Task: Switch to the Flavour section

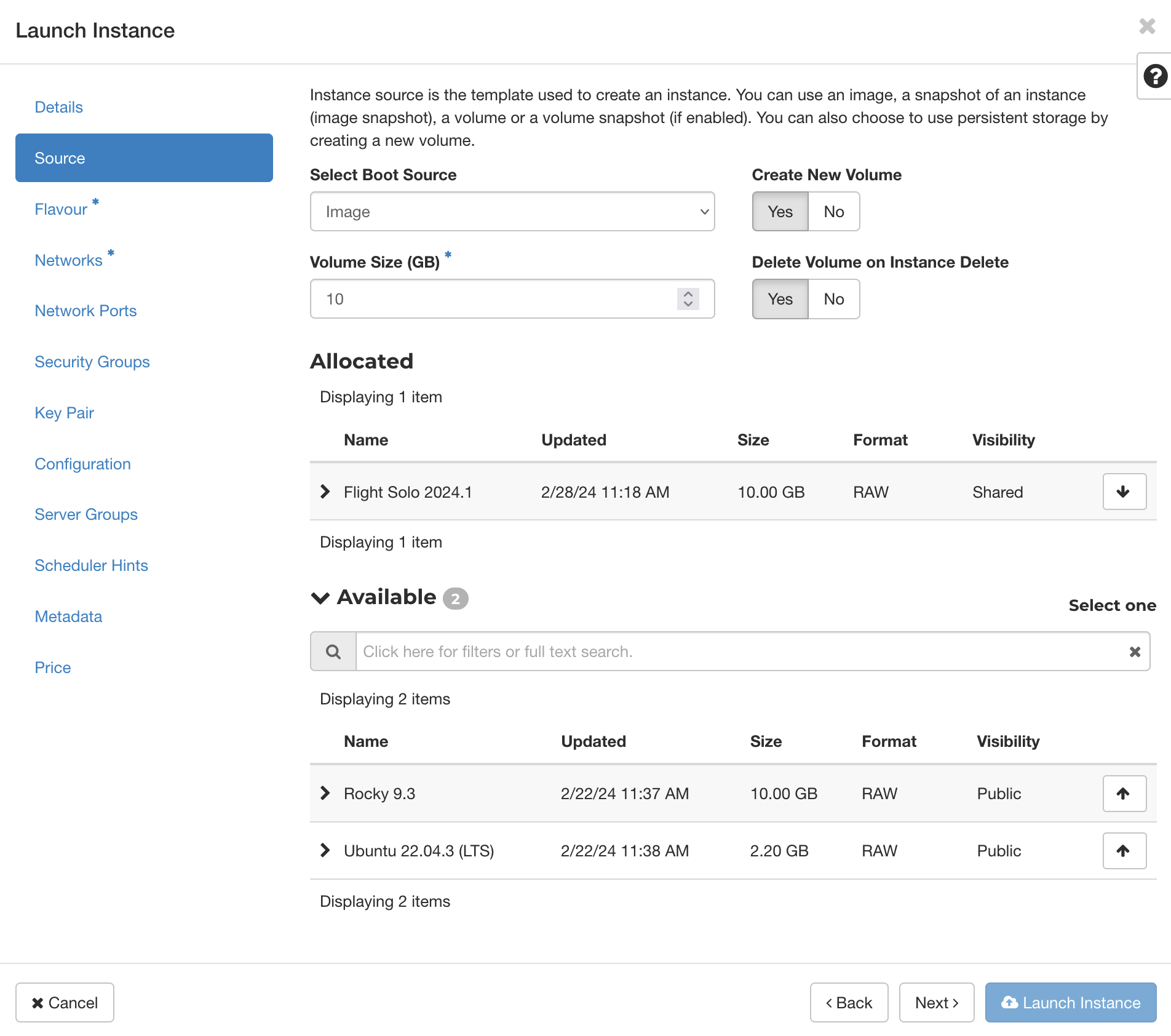Action: [x=62, y=209]
